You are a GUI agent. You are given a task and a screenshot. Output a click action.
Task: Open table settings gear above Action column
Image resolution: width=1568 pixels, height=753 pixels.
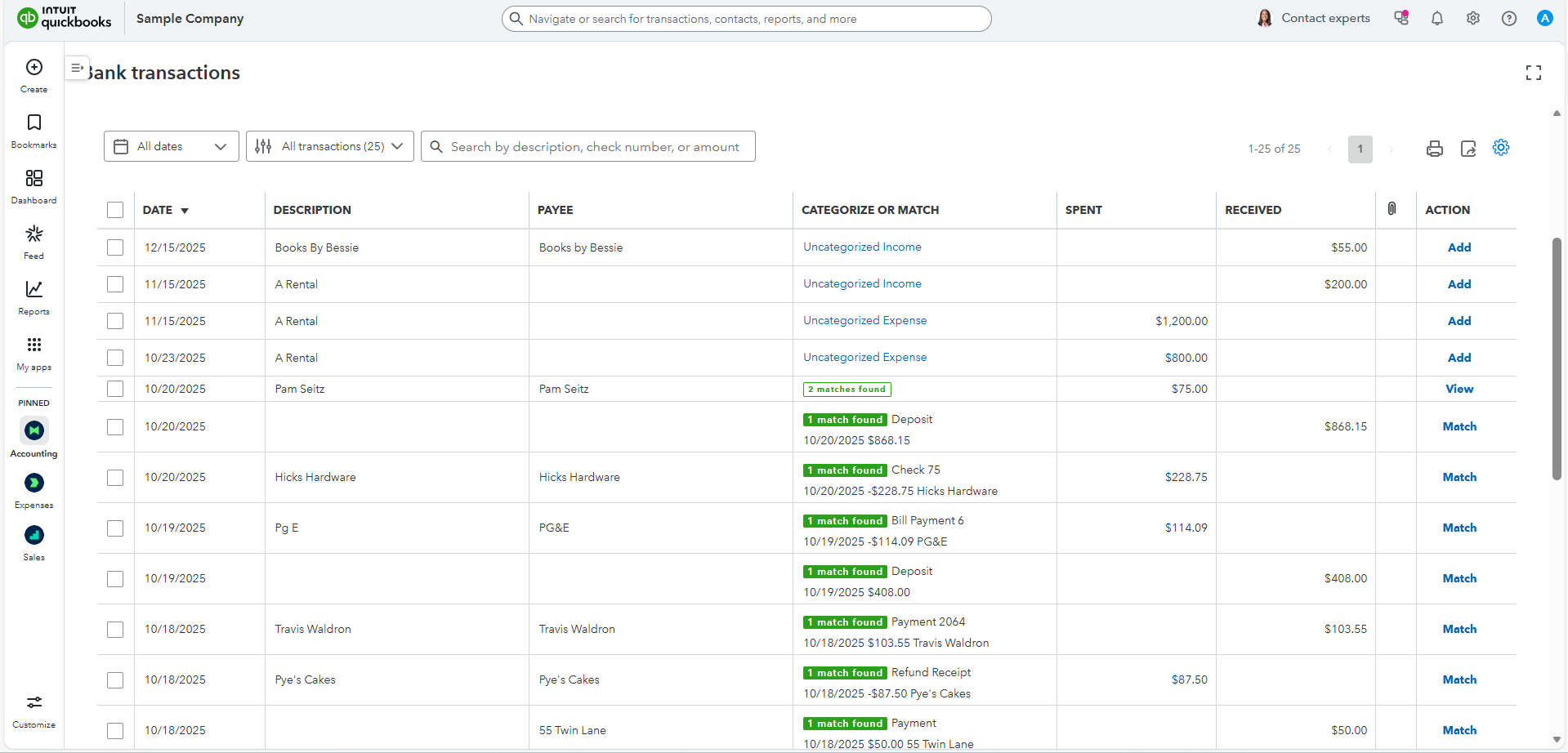[1500, 148]
